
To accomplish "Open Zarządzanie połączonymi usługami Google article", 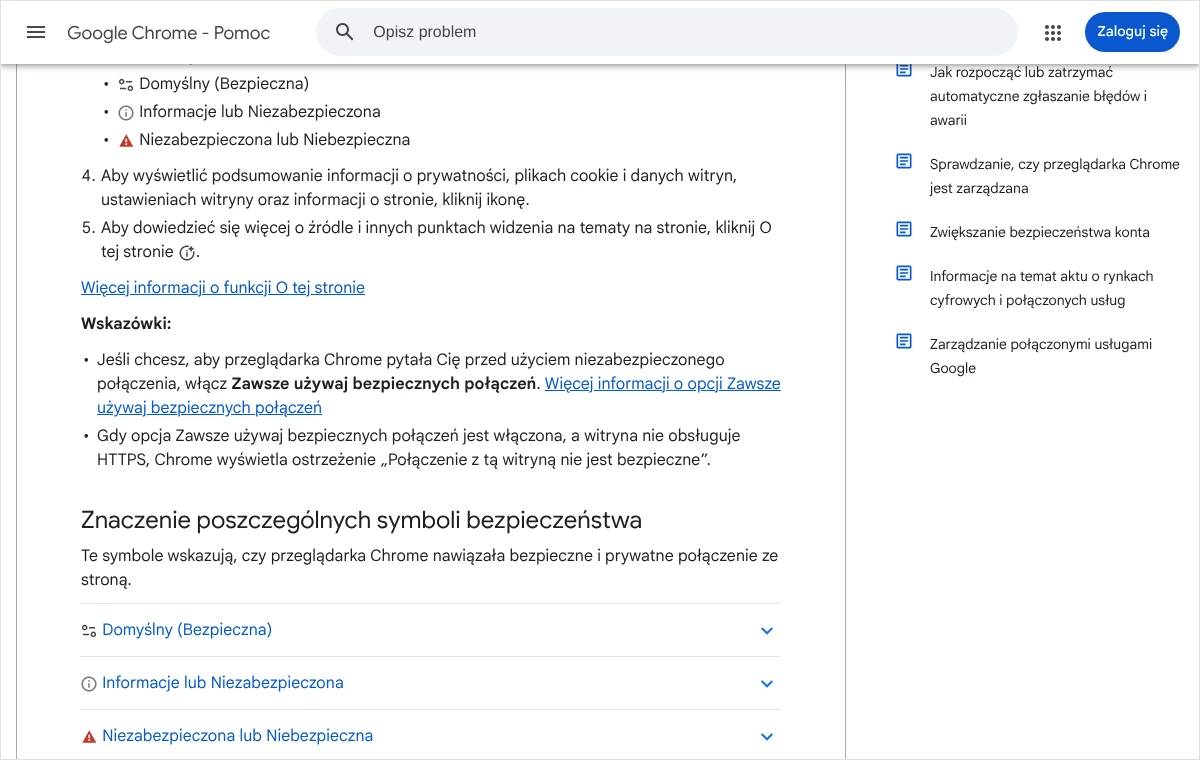I will click(x=1041, y=356).
